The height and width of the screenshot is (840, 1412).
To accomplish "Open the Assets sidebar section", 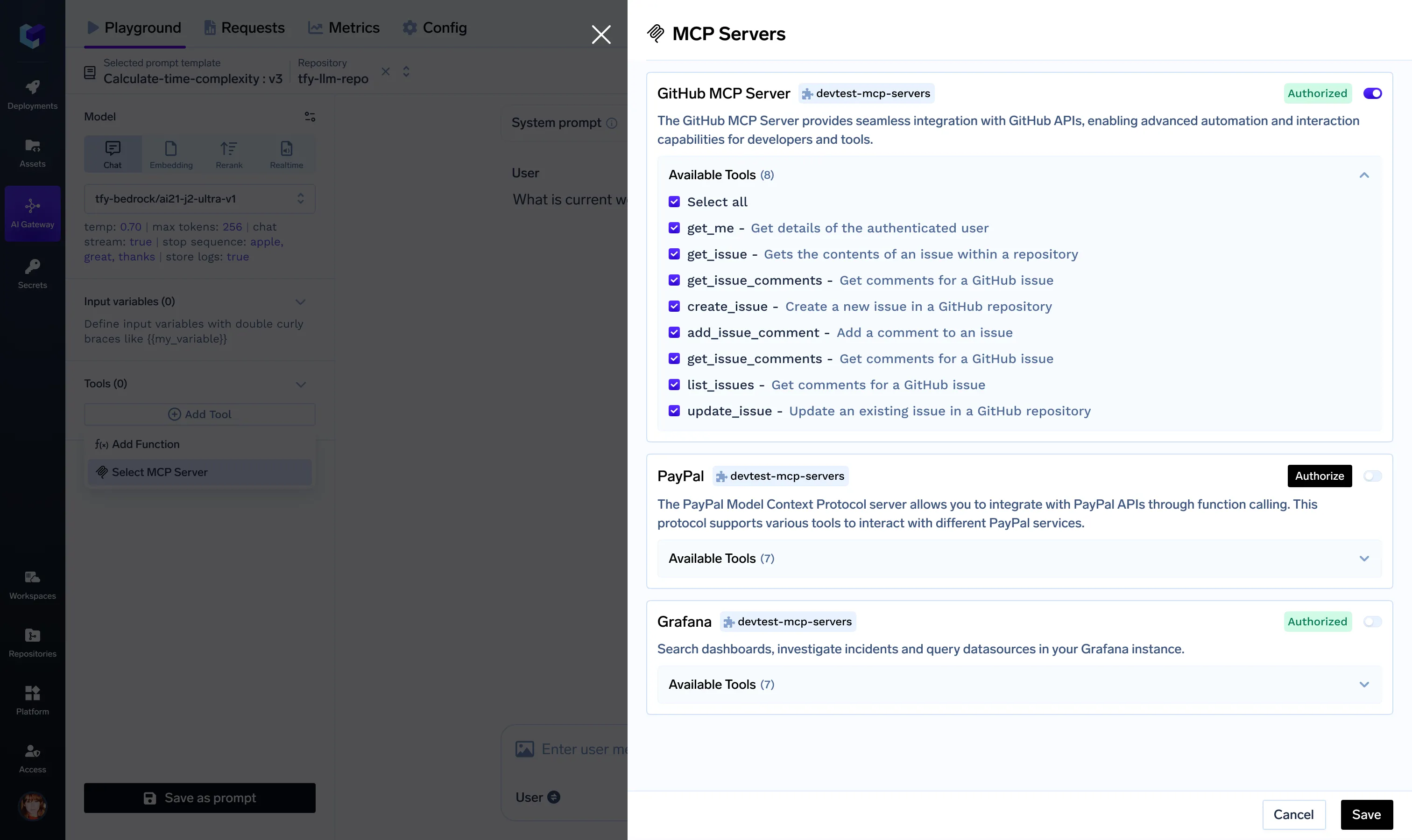I will click(x=32, y=153).
